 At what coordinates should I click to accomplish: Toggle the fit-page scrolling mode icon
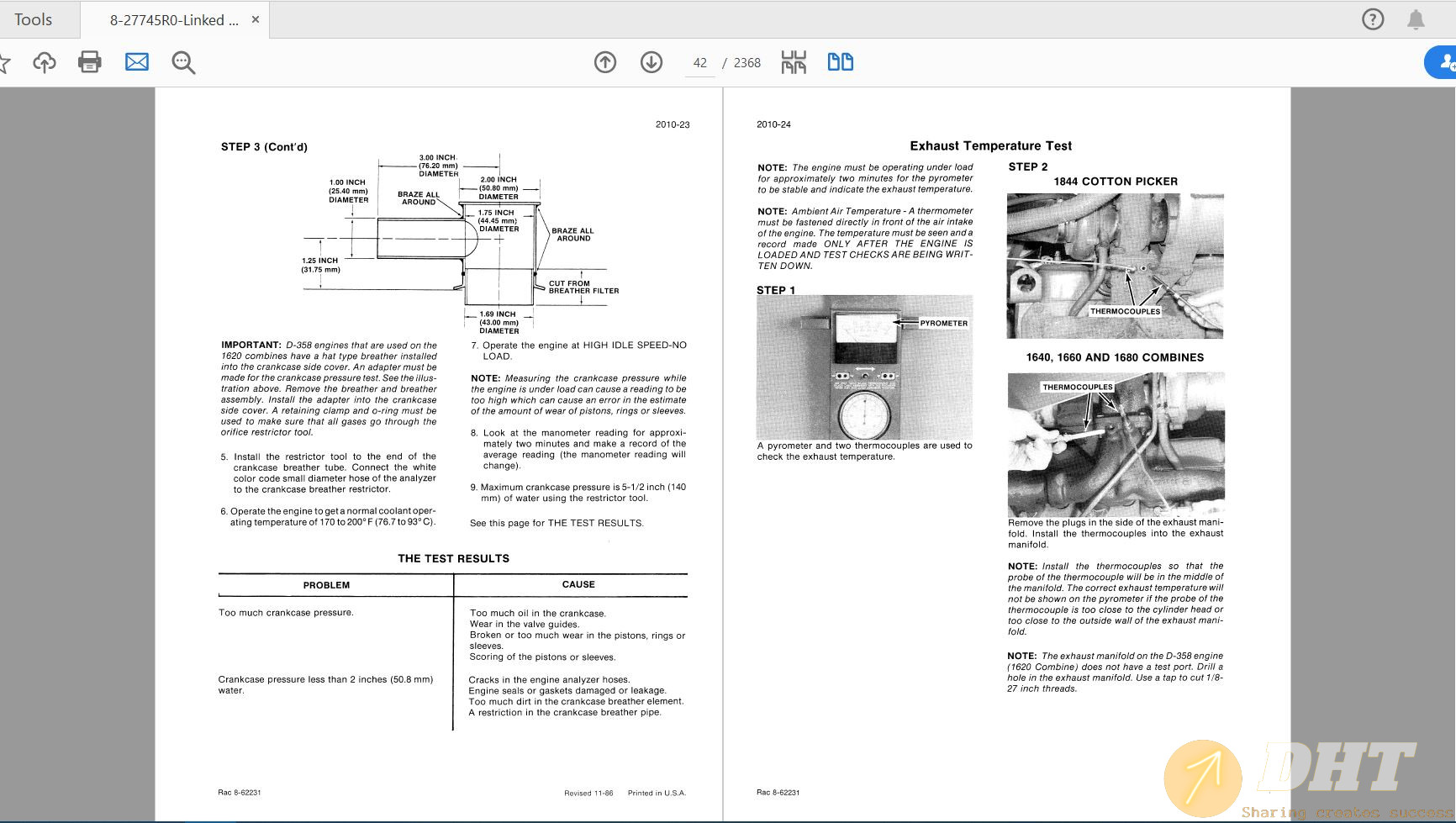[794, 62]
